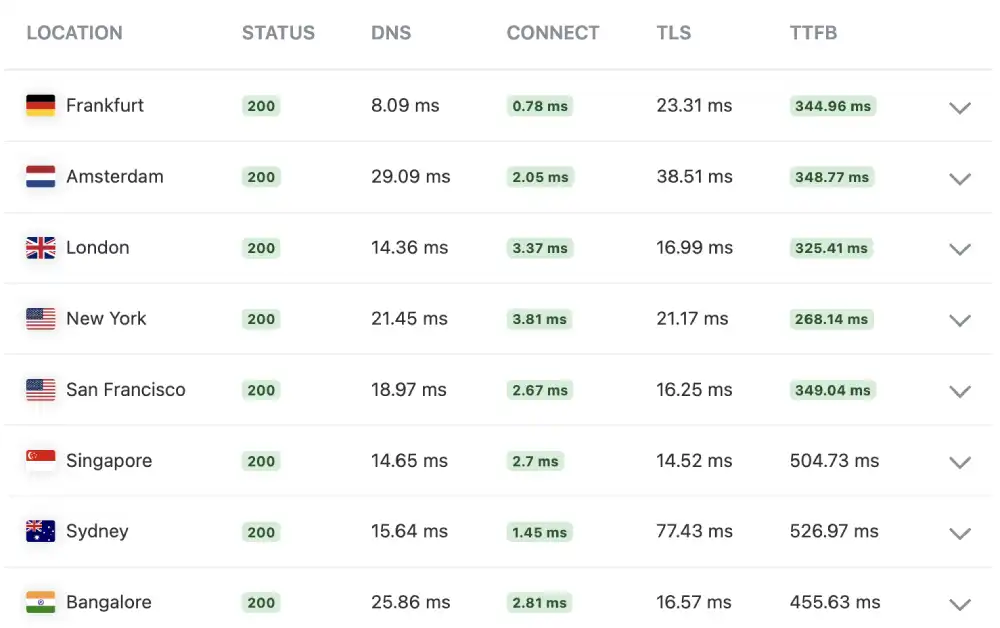This screenshot has height=628, width=1000.
Task: Click the US flag next to New York
Action: (x=40, y=319)
